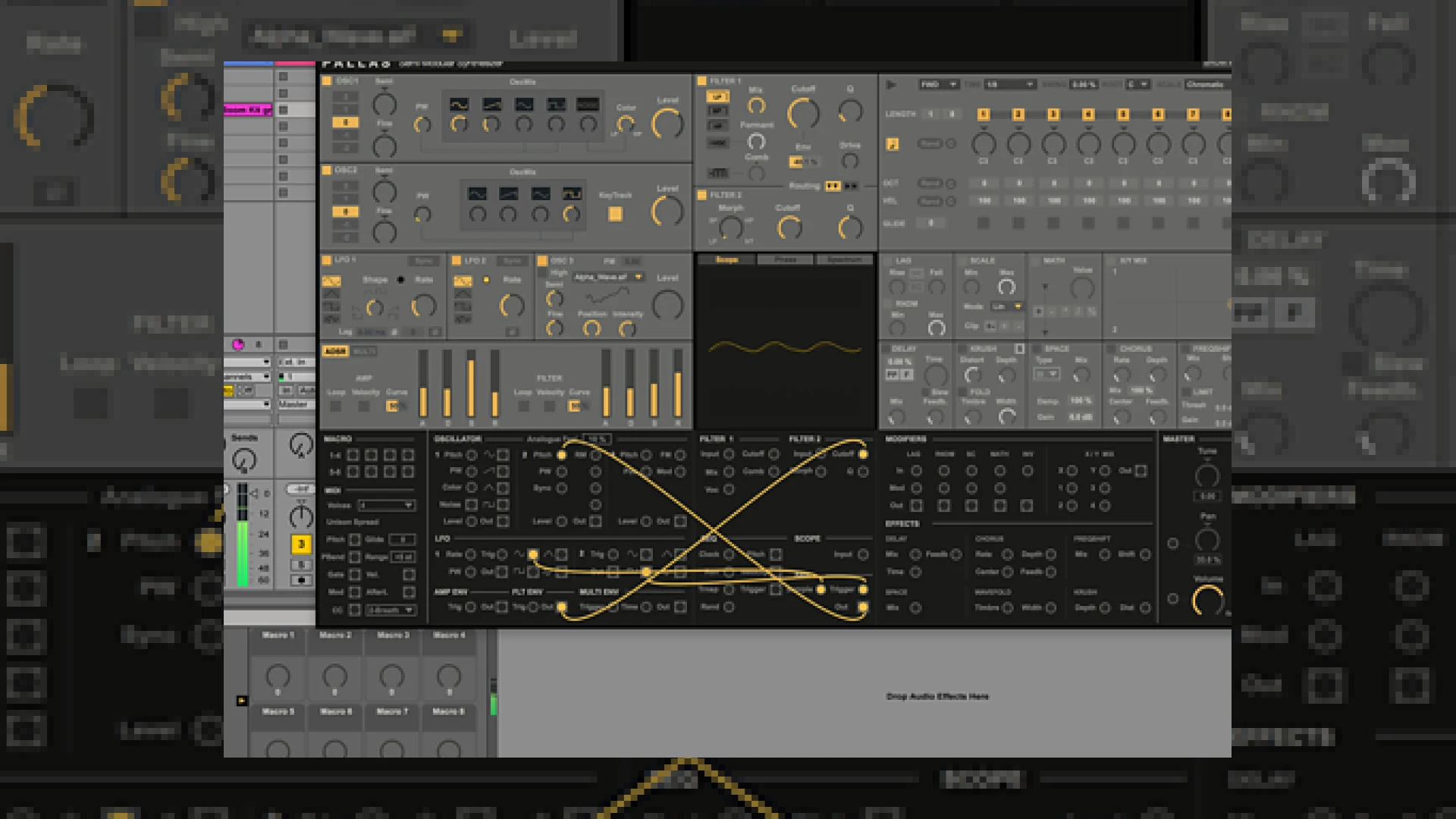This screenshot has height=819, width=1456.
Task: Select the noise waveform in OSC1 mix
Action: pos(588,105)
